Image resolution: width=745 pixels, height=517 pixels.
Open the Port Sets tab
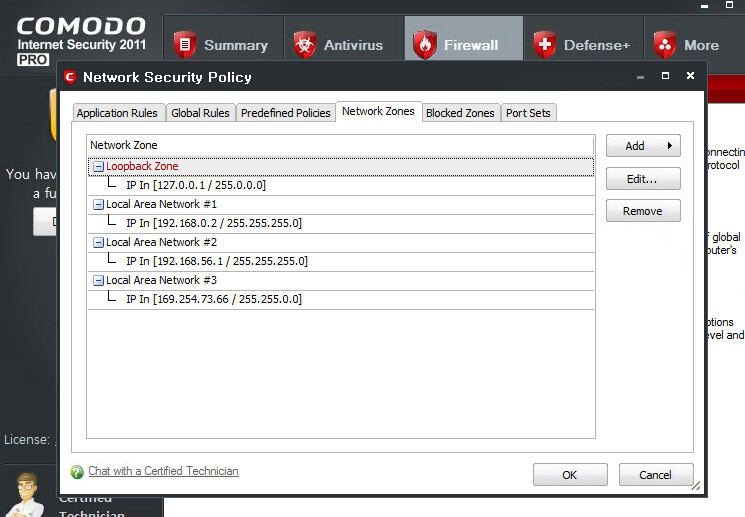(x=528, y=113)
